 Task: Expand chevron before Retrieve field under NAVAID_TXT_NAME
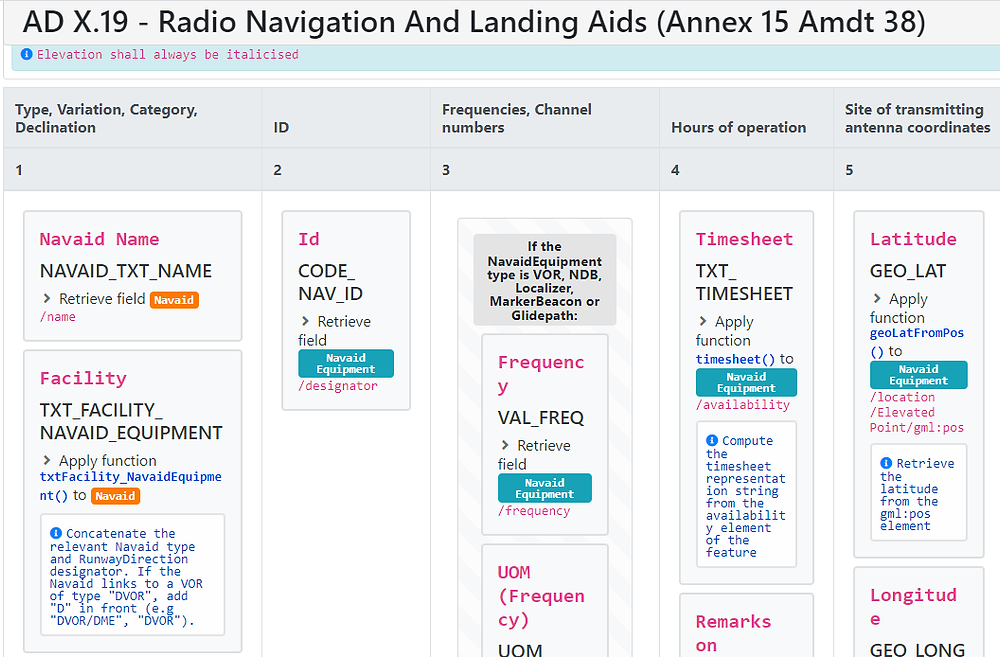pos(47,299)
